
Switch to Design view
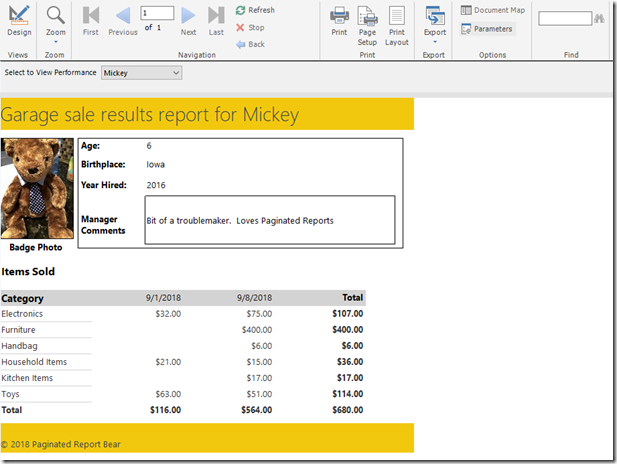[19, 20]
